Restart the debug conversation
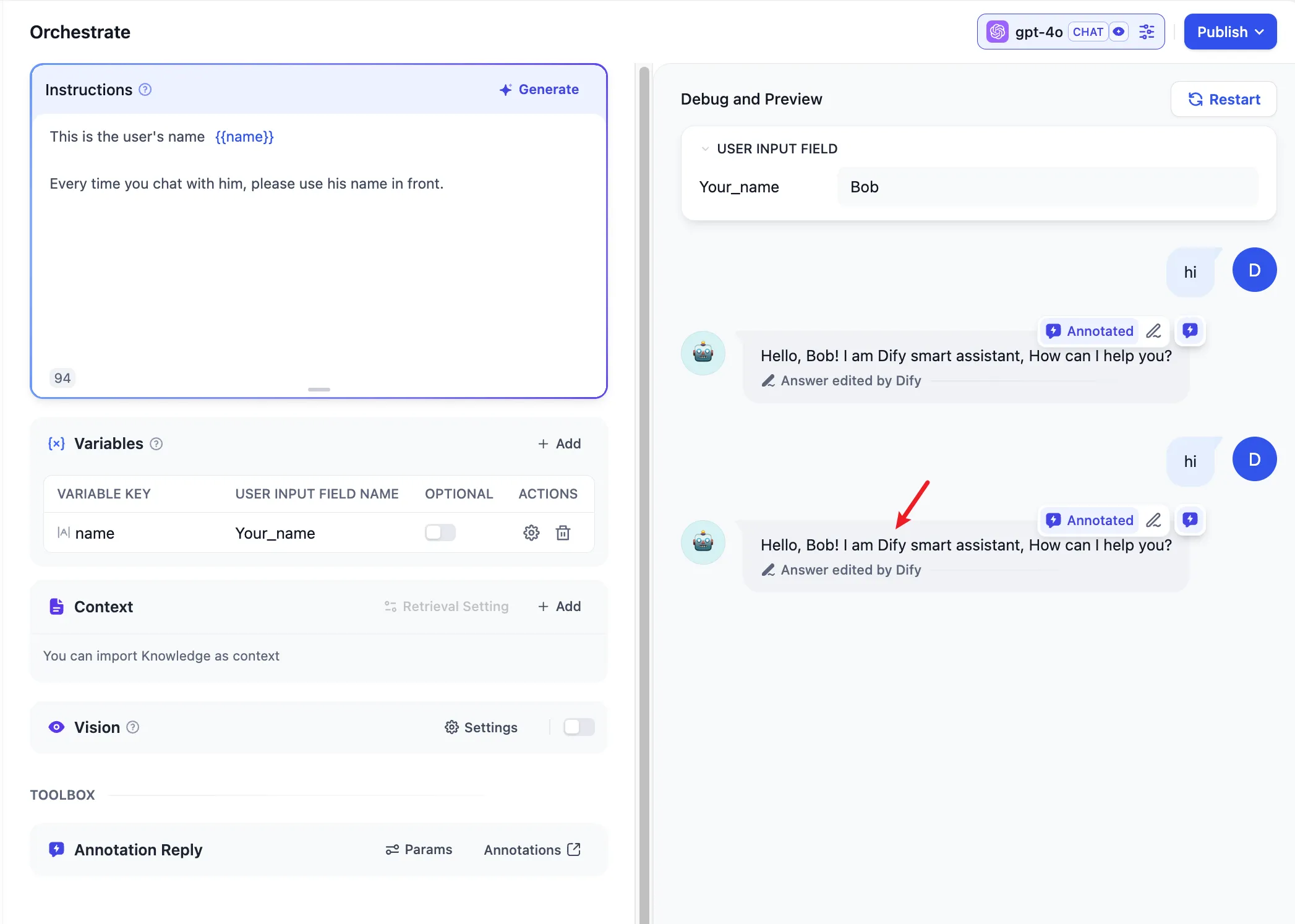1295x924 pixels. pyautogui.click(x=1223, y=100)
